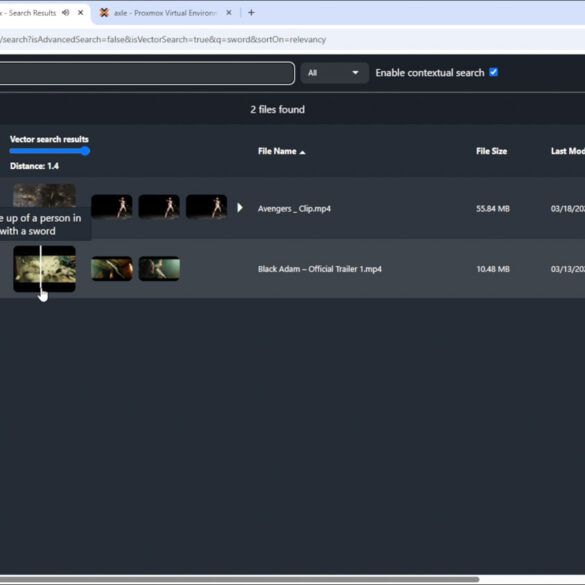This screenshot has height=585, width=585.
Task: Click the horizontal scrollbar at the bottom
Action: click(239, 579)
